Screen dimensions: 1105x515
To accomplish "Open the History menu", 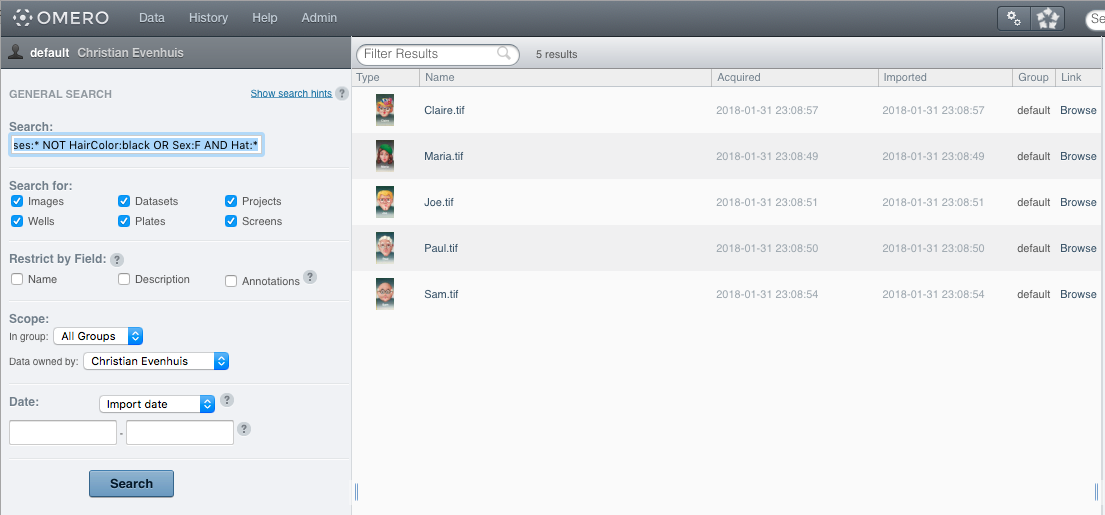I will pyautogui.click(x=208, y=18).
